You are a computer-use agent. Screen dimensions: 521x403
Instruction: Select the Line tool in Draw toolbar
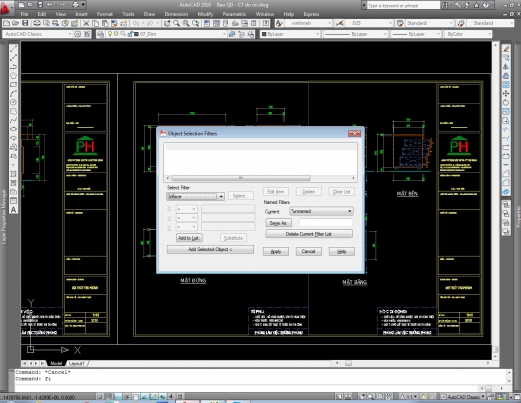coord(13,49)
